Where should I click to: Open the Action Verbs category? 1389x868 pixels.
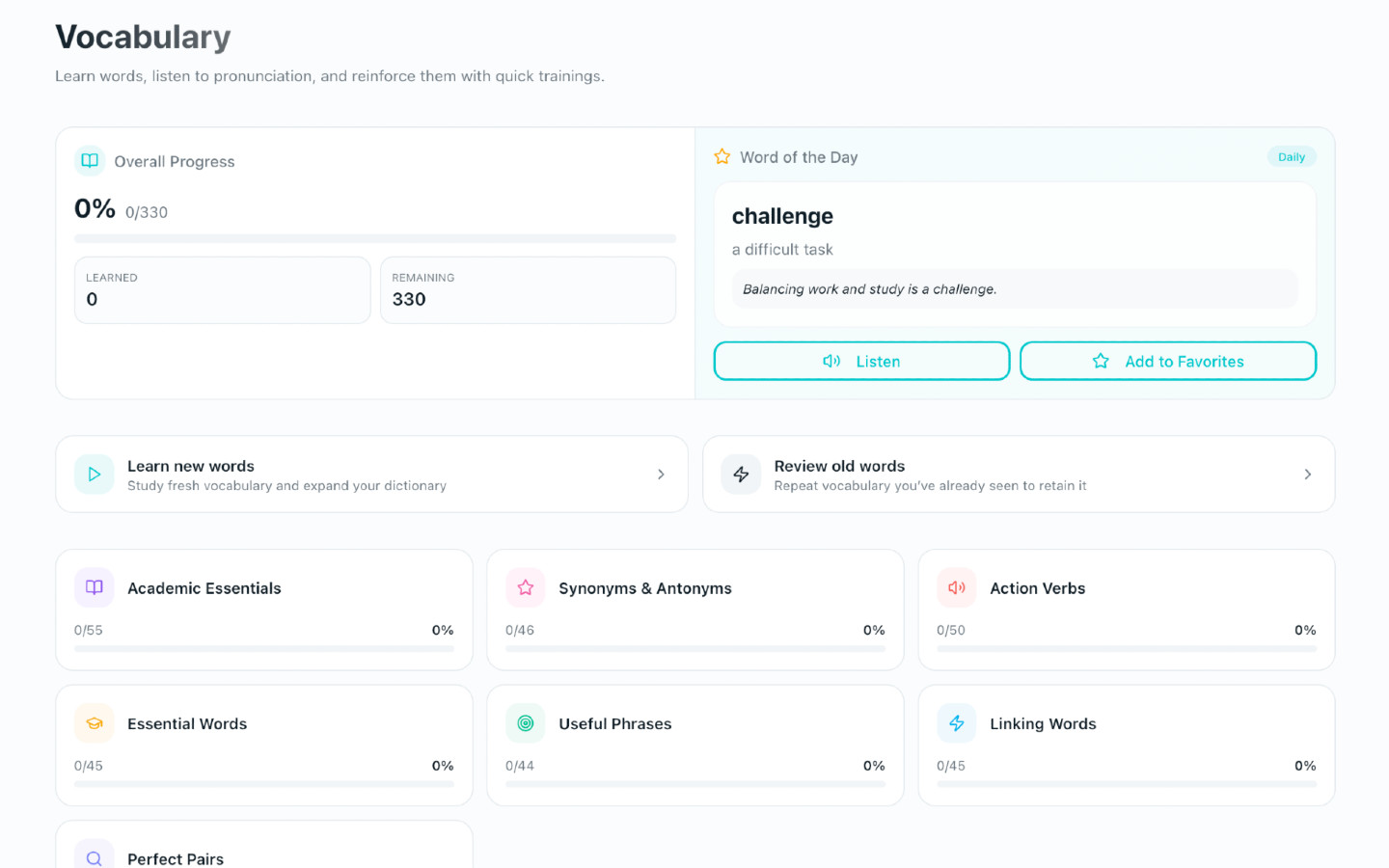pyautogui.click(x=1127, y=610)
